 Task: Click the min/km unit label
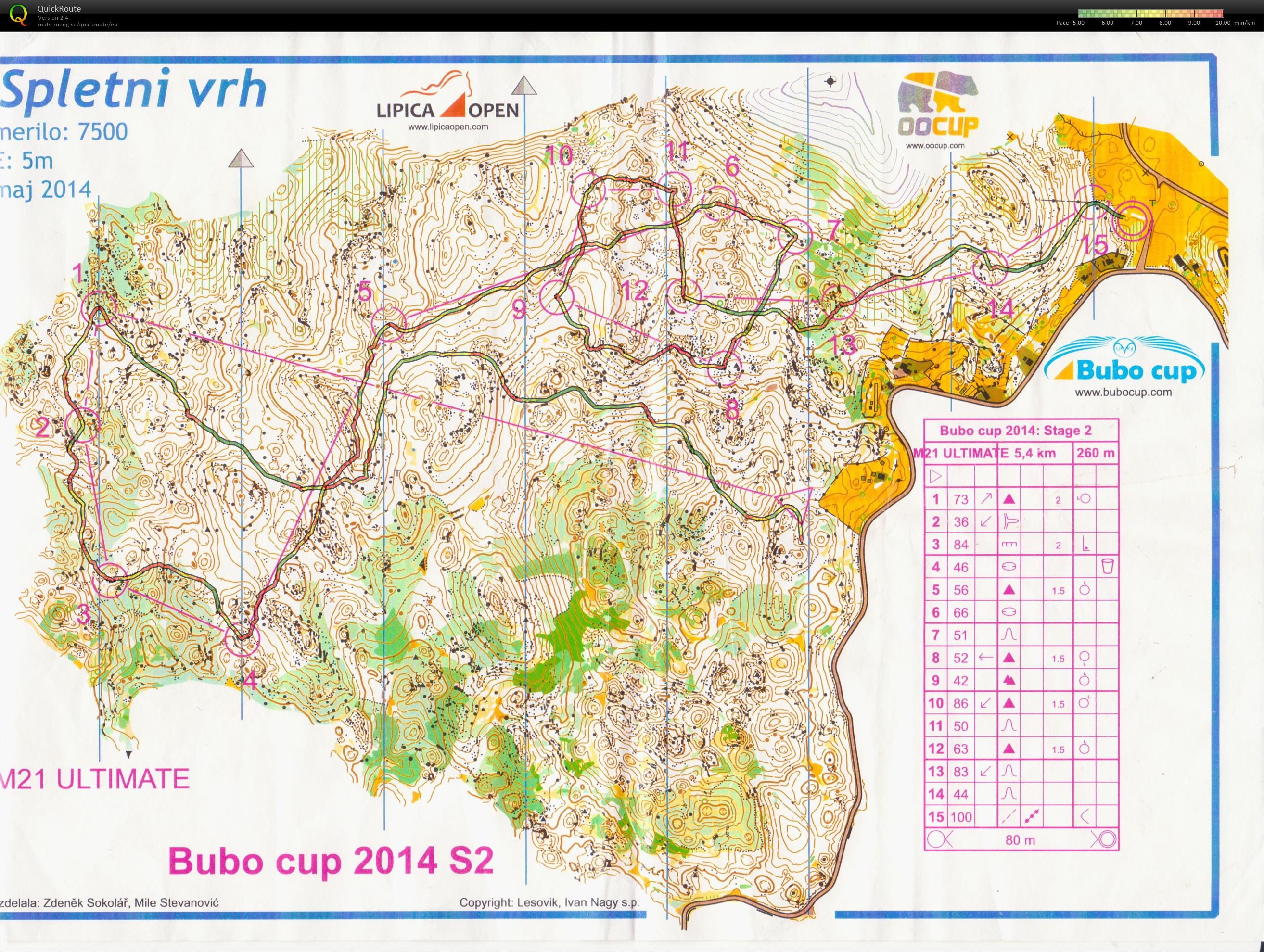(x=1245, y=23)
